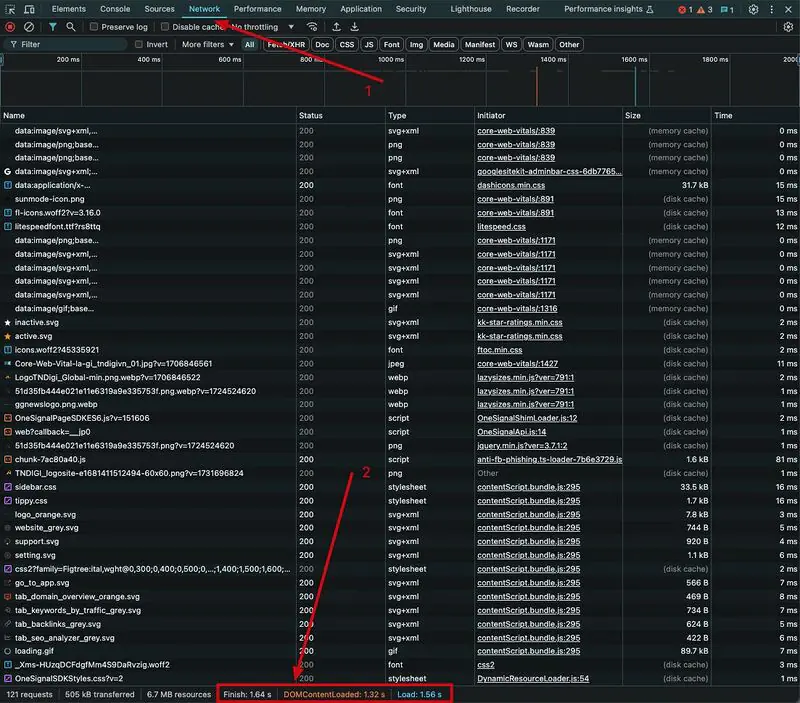The width and height of the screenshot is (800, 703).
Task: Export HAR file download icon
Action: [355, 27]
